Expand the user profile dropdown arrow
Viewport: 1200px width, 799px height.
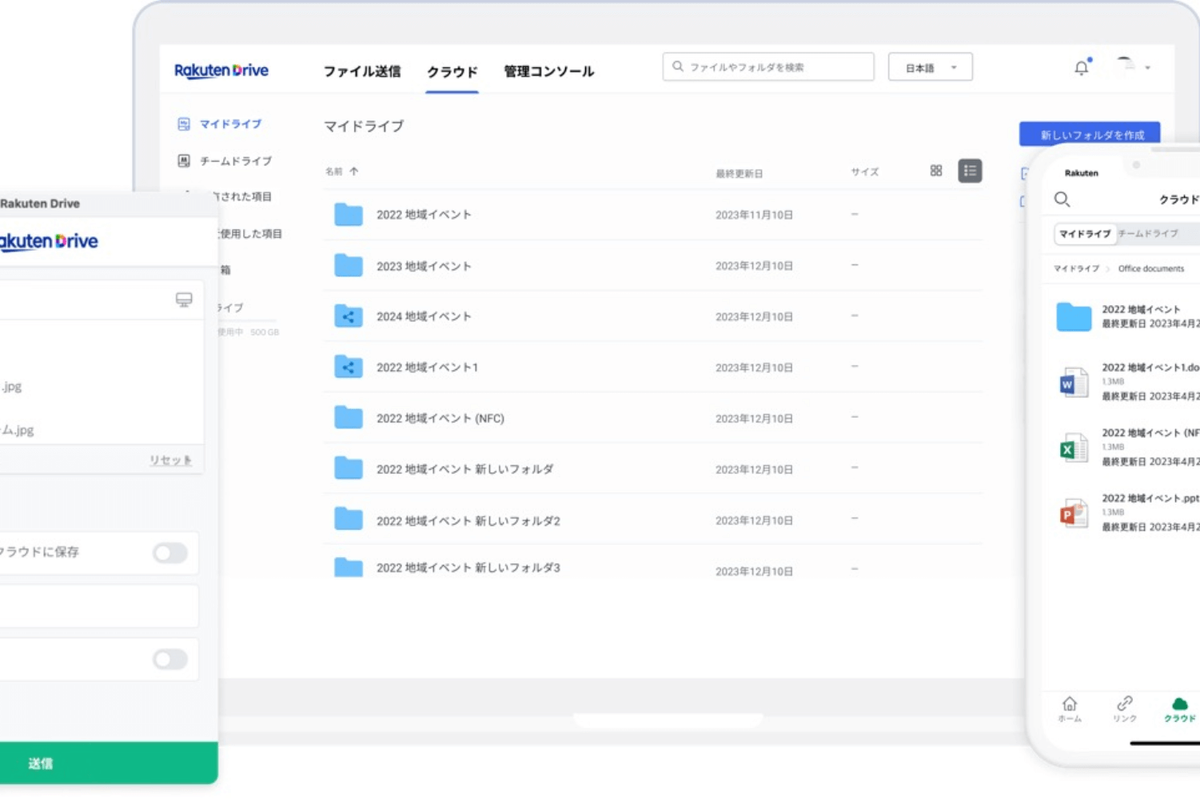tap(1147, 68)
